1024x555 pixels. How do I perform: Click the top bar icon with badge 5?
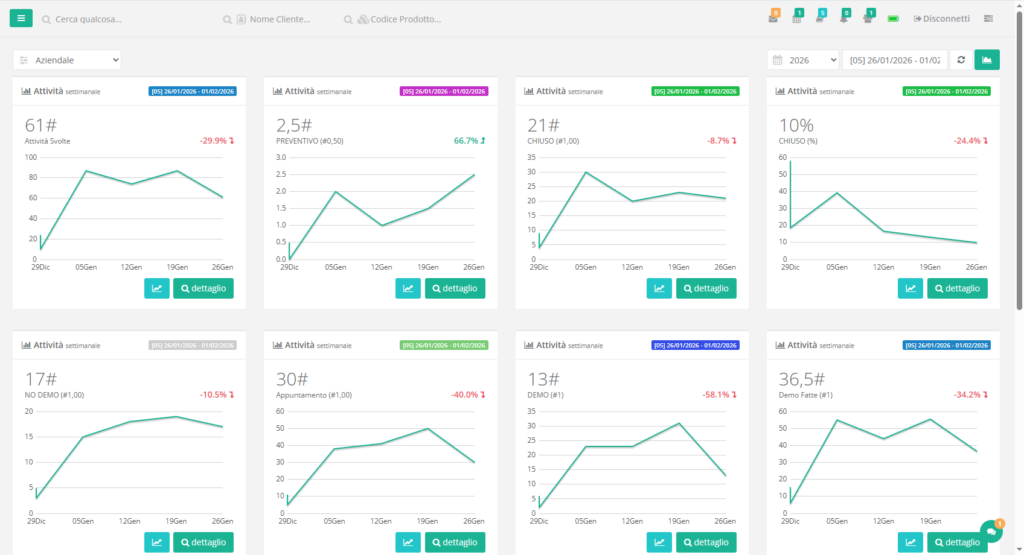click(x=820, y=18)
